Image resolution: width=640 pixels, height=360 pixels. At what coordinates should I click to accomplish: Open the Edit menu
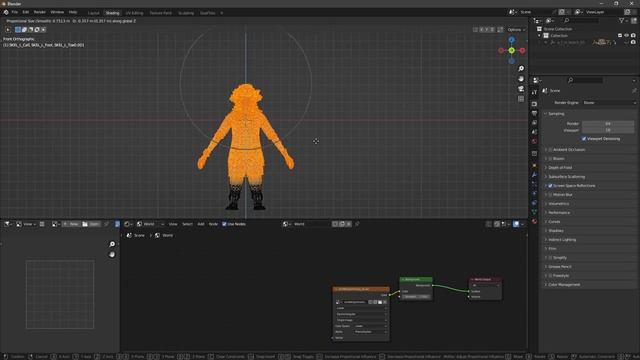point(26,12)
